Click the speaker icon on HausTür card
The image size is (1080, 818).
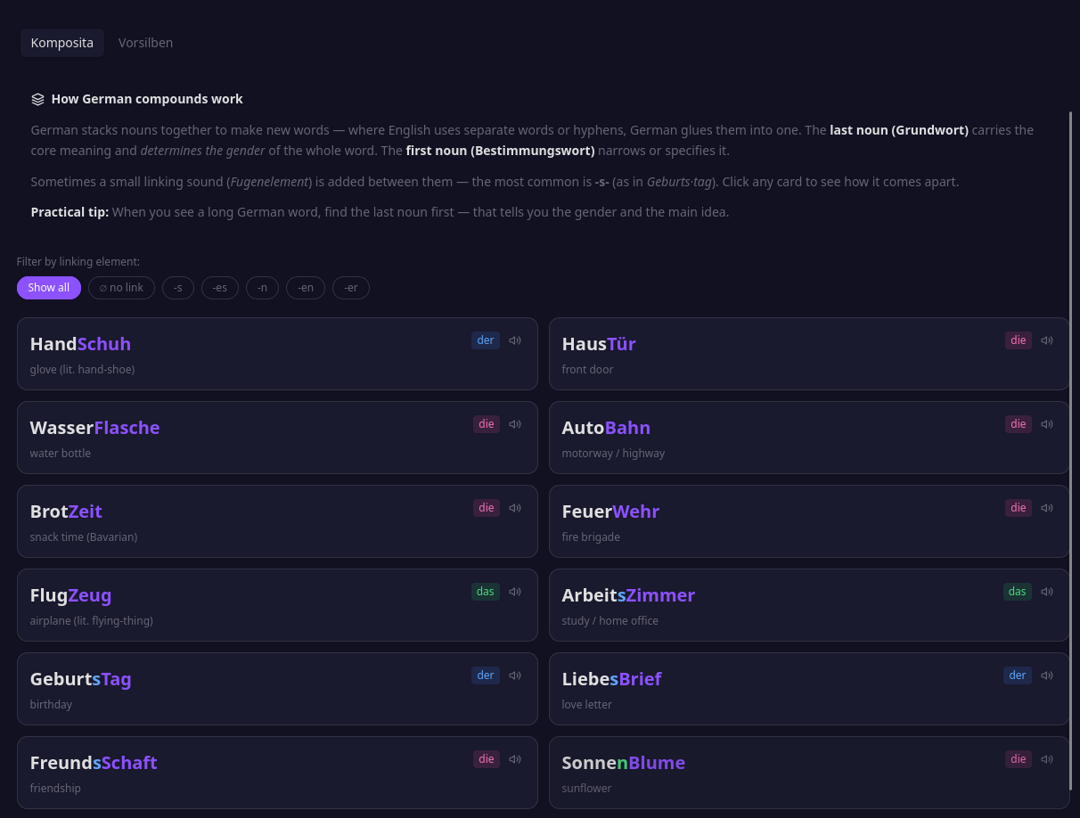[x=1046, y=340]
